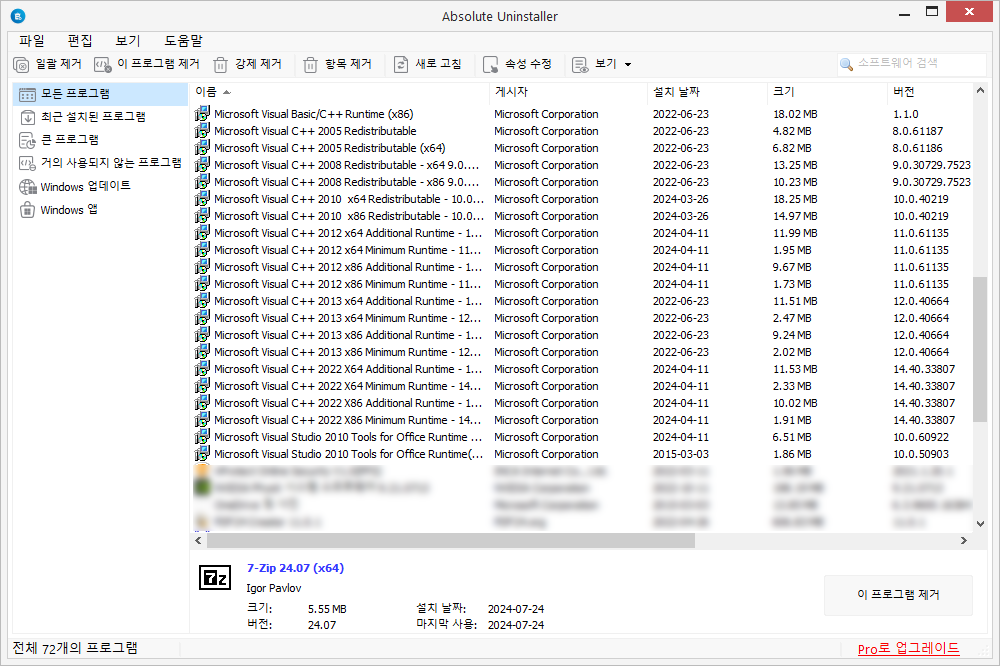Click the Windows 앱 bag icon
This screenshot has width=1000, height=666.
tap(27, 210)
